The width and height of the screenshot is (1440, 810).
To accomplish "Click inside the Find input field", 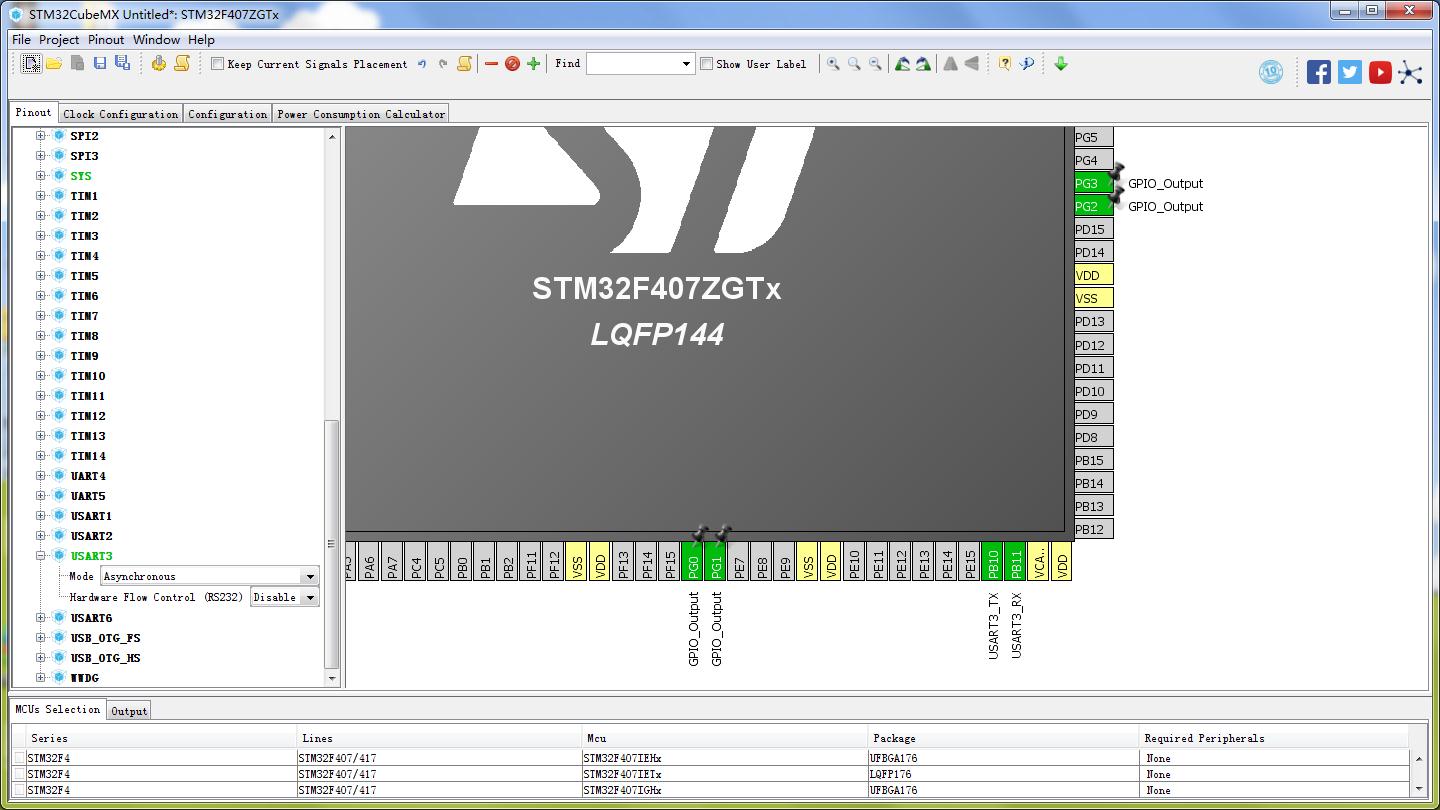I will 633,64.
